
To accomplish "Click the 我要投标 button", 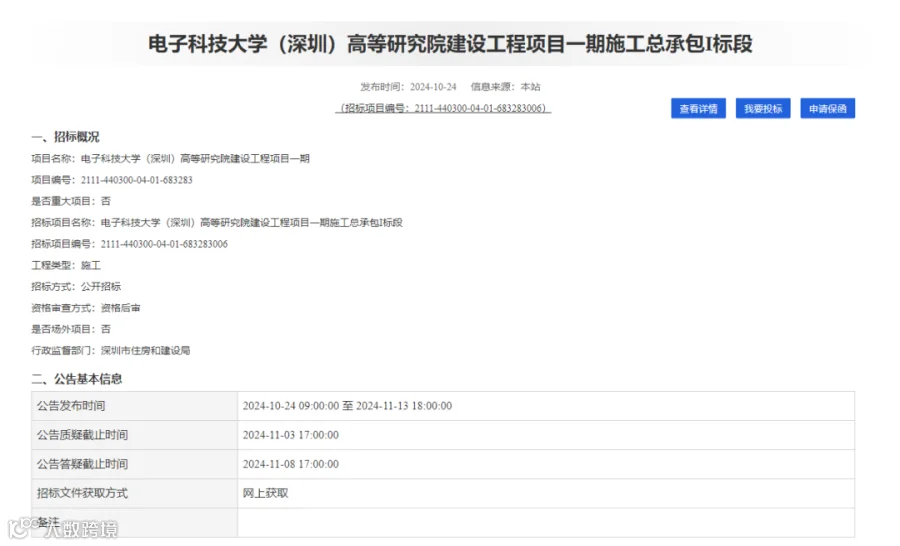I will tap(763, 109).
